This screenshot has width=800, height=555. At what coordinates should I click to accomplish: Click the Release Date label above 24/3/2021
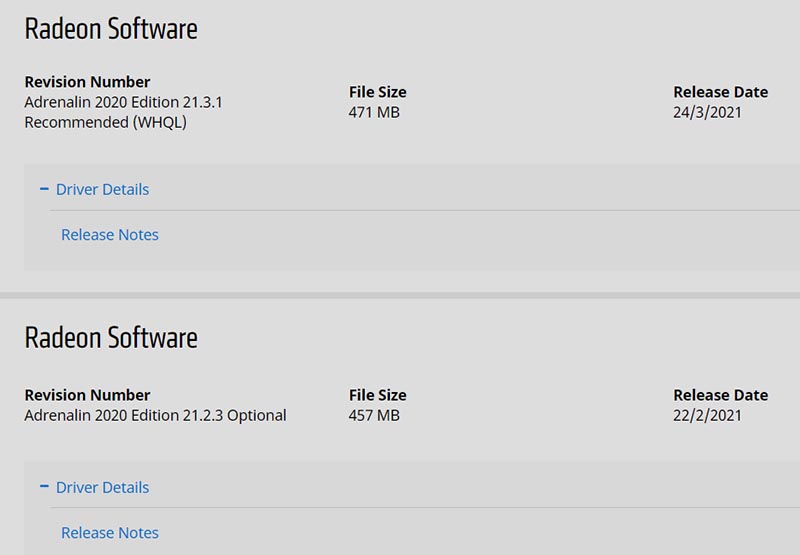click(720, 92)
